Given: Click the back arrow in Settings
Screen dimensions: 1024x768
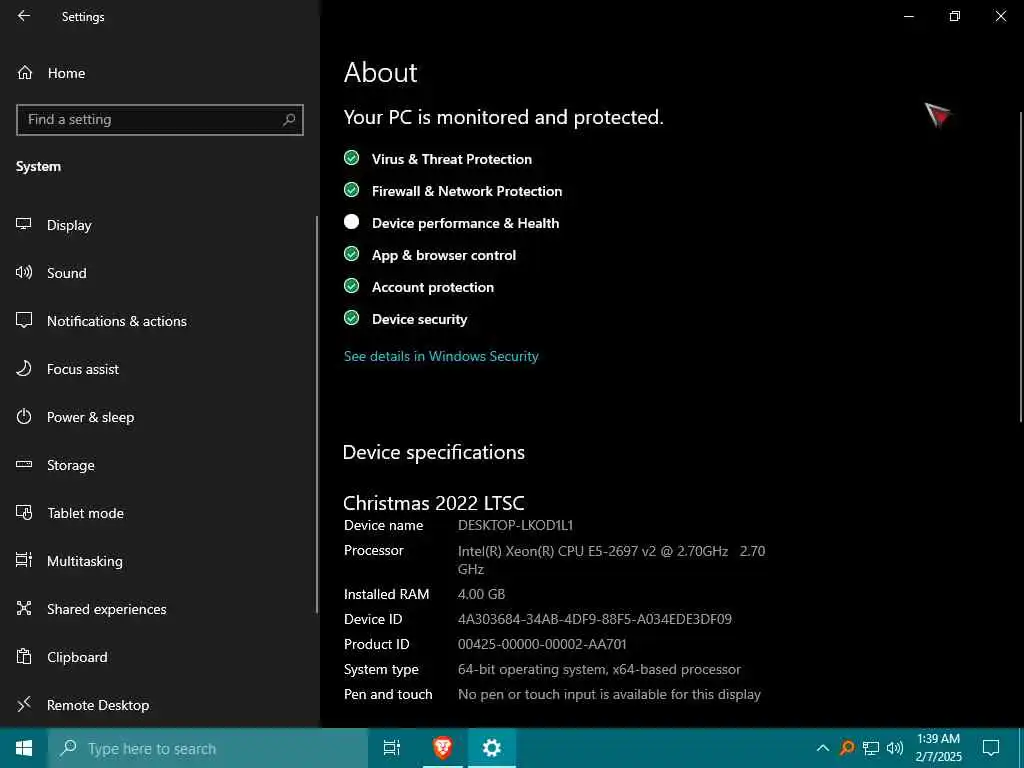Looking at the screenshot, I should coord(24,16).
